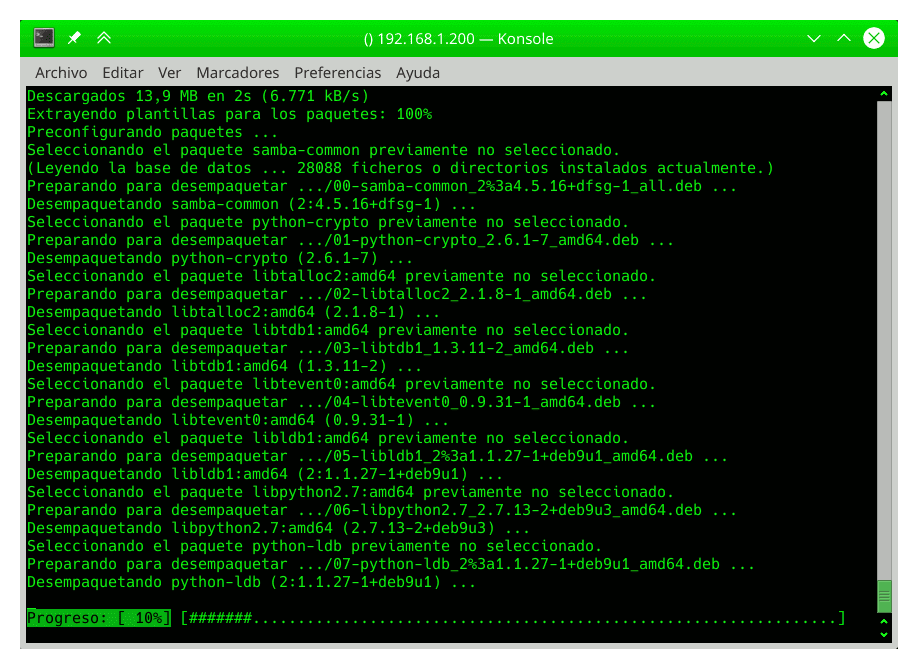
Task: Click the Konsole terminal icon in title bar
Action: pyautogui.click(x=44, y=38)
